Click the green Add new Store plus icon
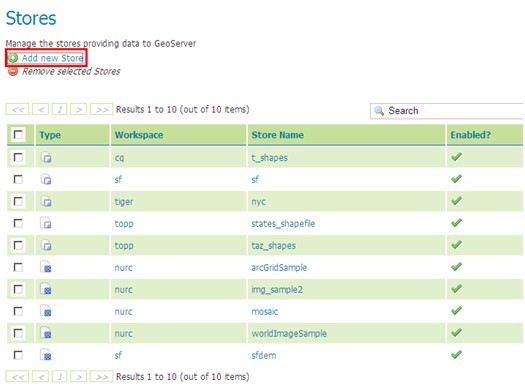 13,58
